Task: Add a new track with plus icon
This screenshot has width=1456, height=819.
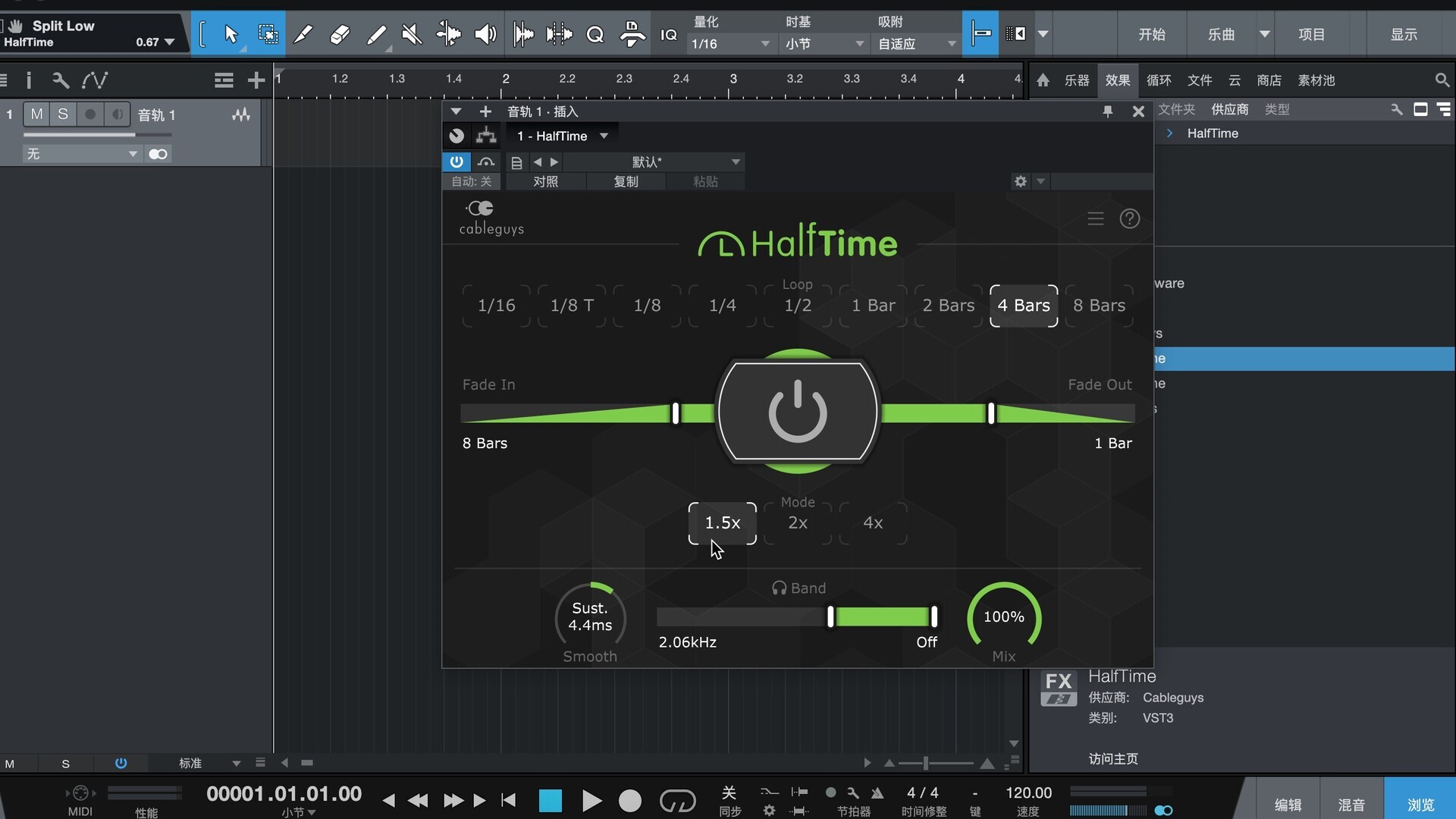Action: [256, 80]
